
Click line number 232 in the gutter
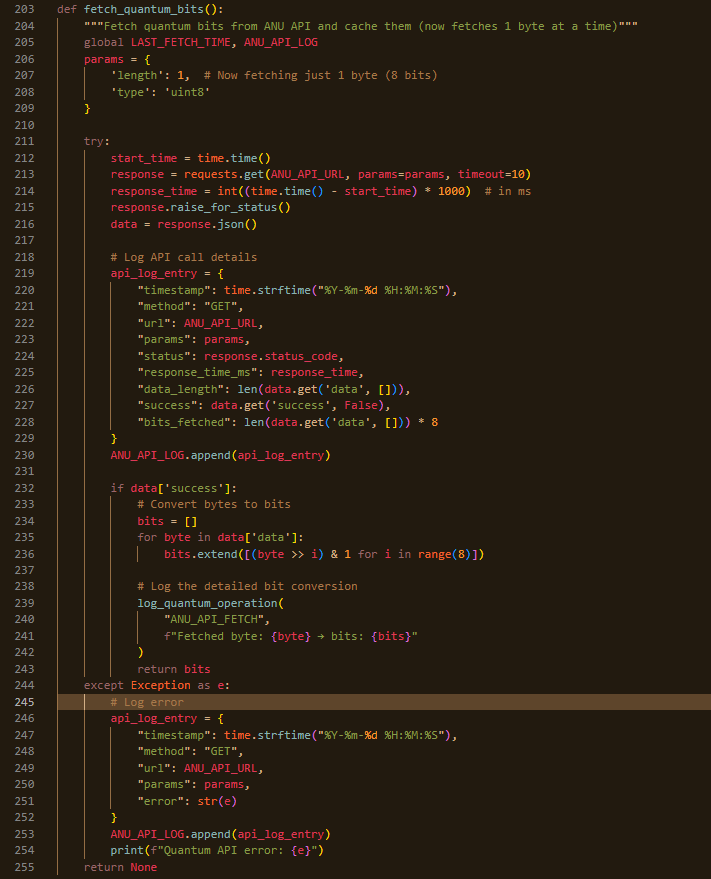click(24, 488)
